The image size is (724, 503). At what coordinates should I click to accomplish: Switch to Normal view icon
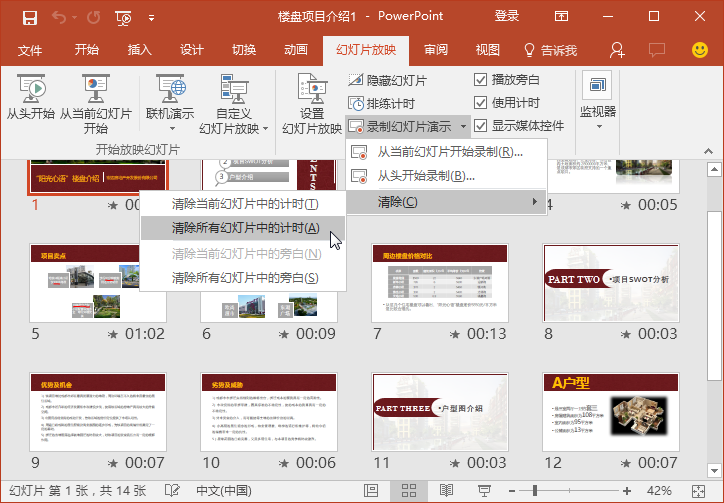point(371,491)
